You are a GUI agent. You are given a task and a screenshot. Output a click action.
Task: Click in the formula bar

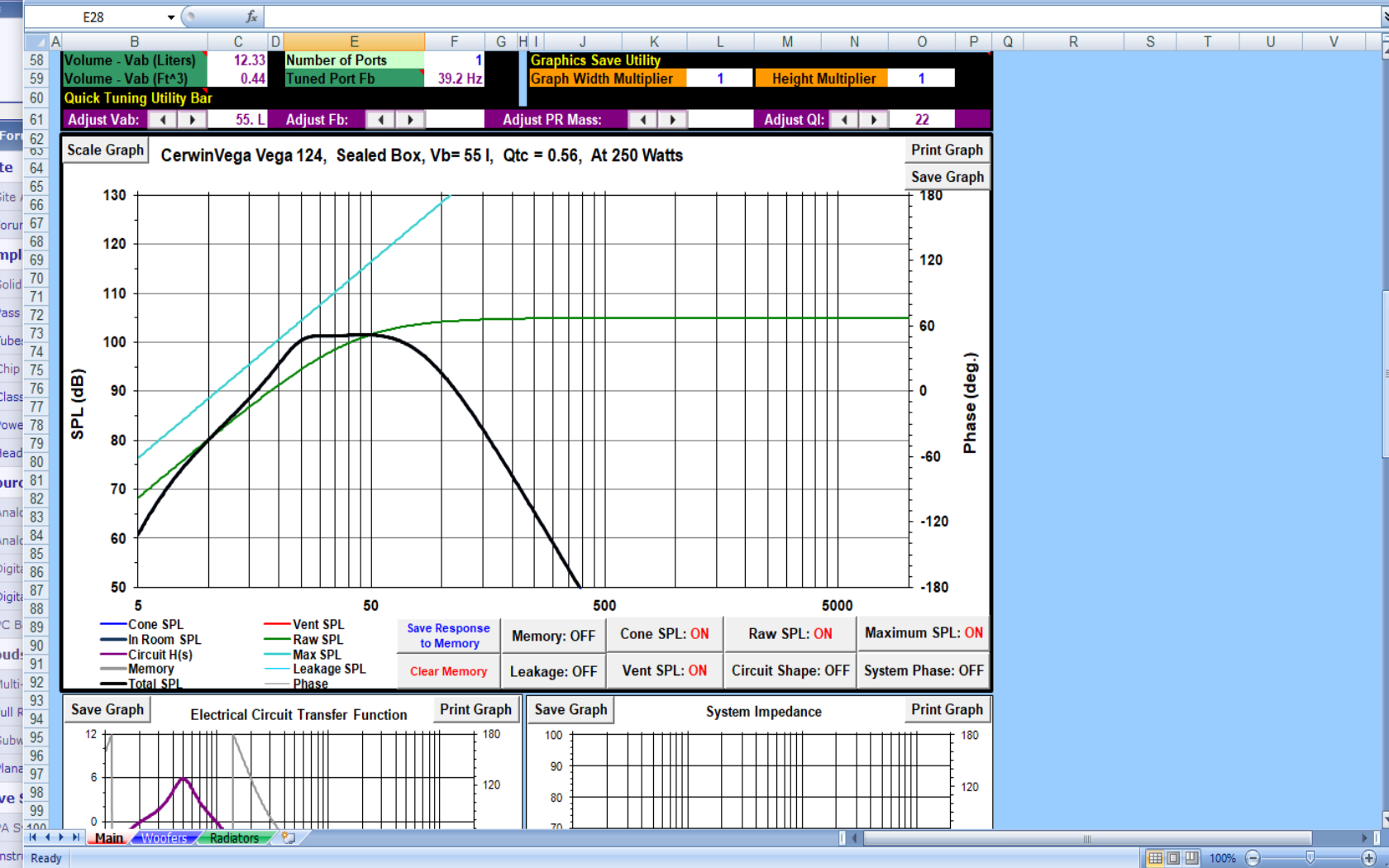823,17
